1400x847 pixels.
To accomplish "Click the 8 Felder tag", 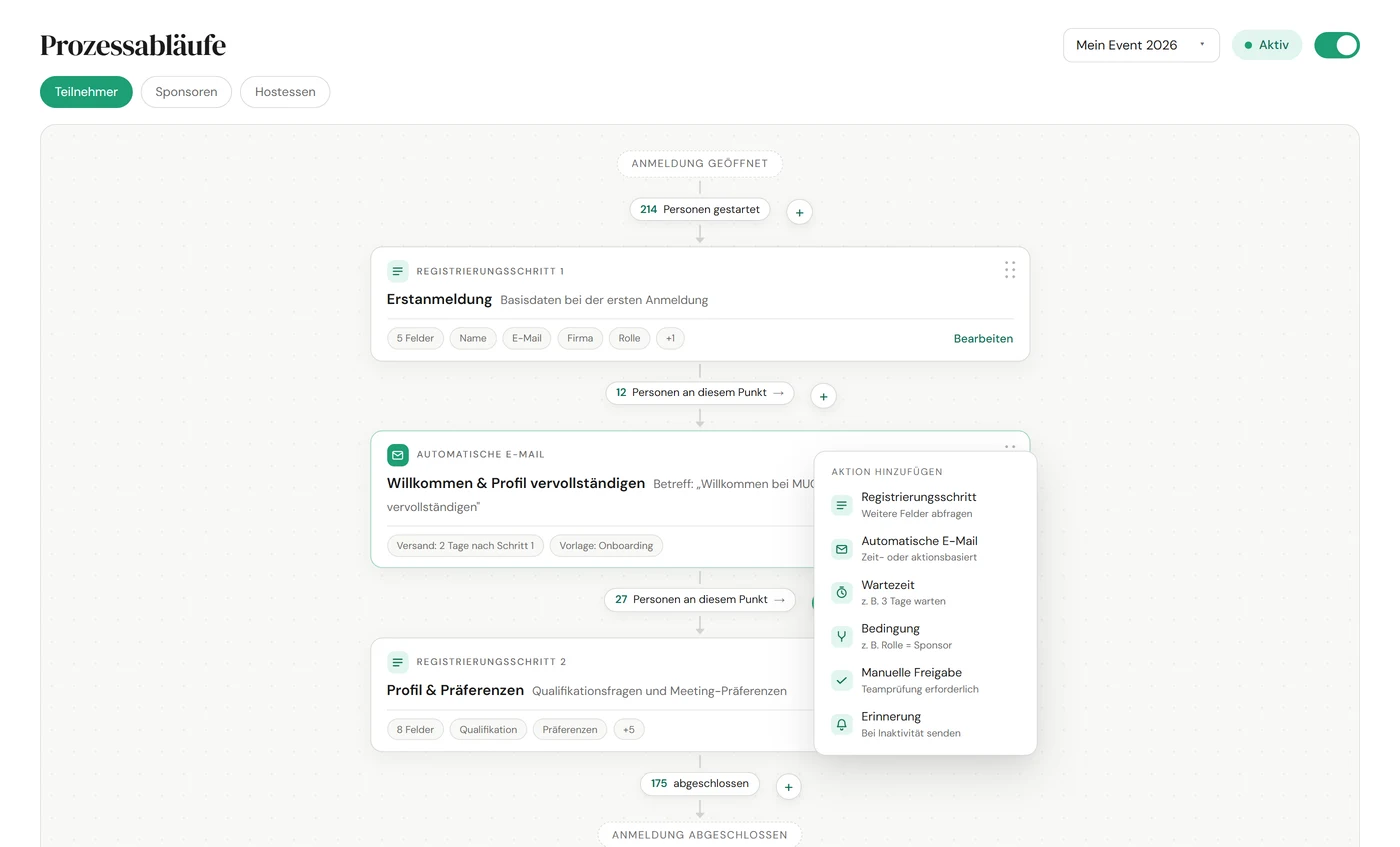I will (x=415, y=730).
